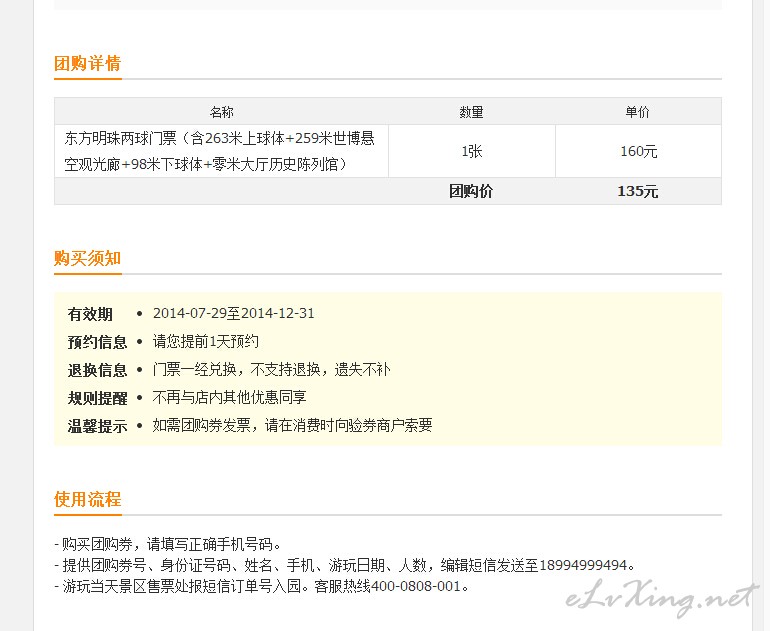This screenshot has width=770, height=631.
Task: Click the 使用流程 section heading
Action: (87, 499)
